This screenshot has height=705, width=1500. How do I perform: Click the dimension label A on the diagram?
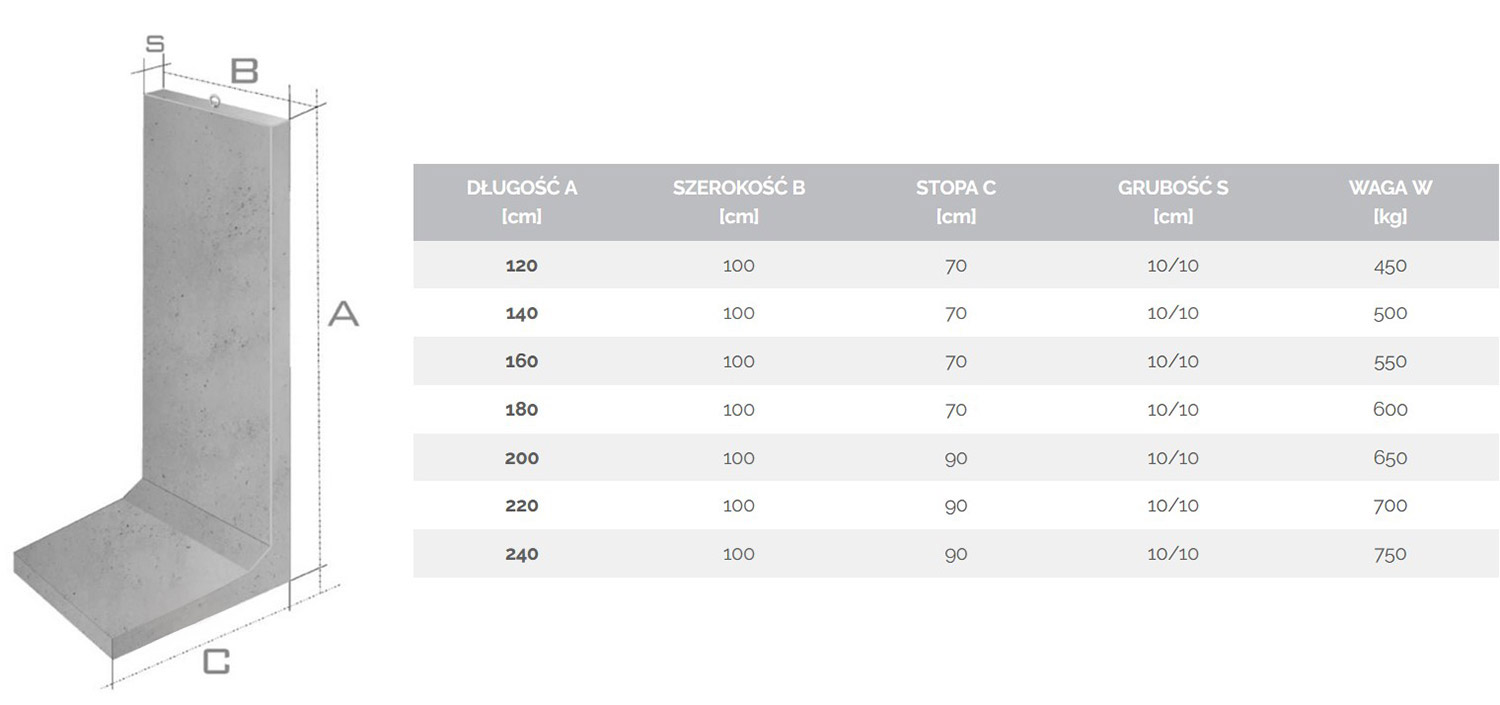coord(343,314)
